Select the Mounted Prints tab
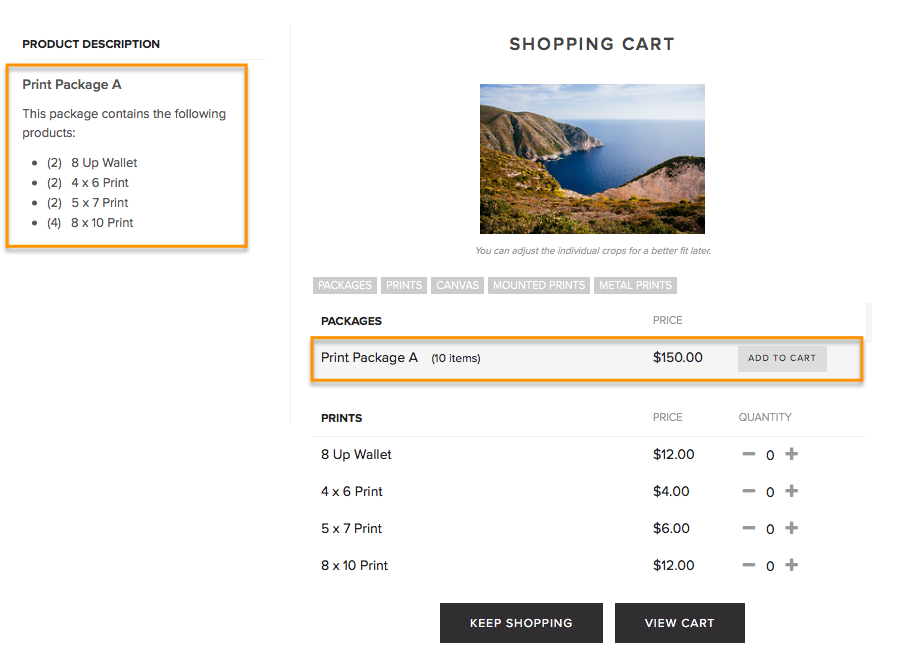Screen dimensions: 897x668 pyautogui.click(x=539, y=285)
